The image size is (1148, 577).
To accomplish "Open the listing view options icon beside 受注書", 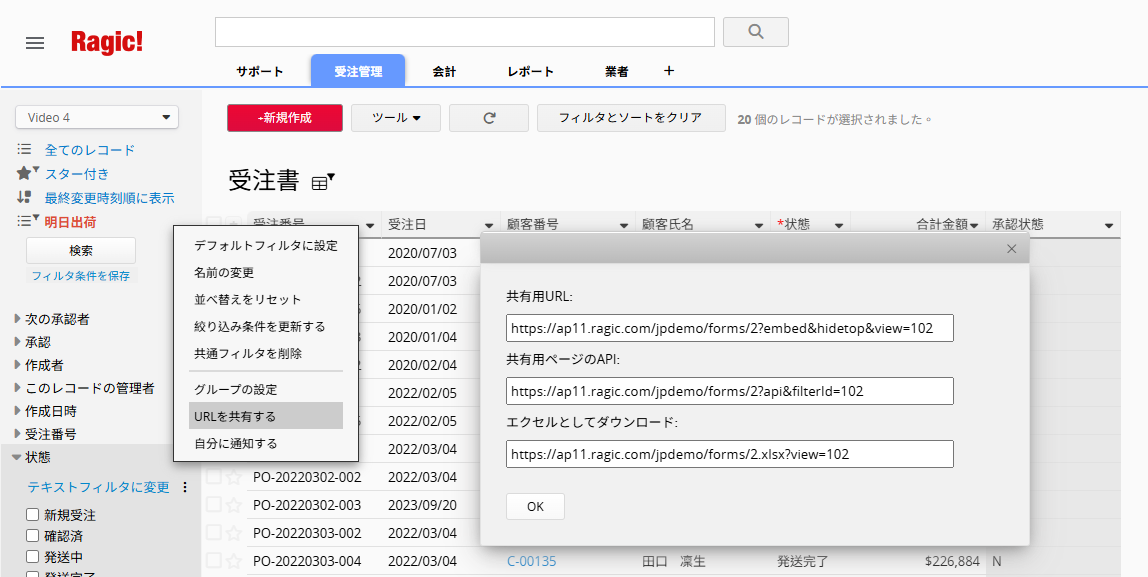I will coord(323,182).
